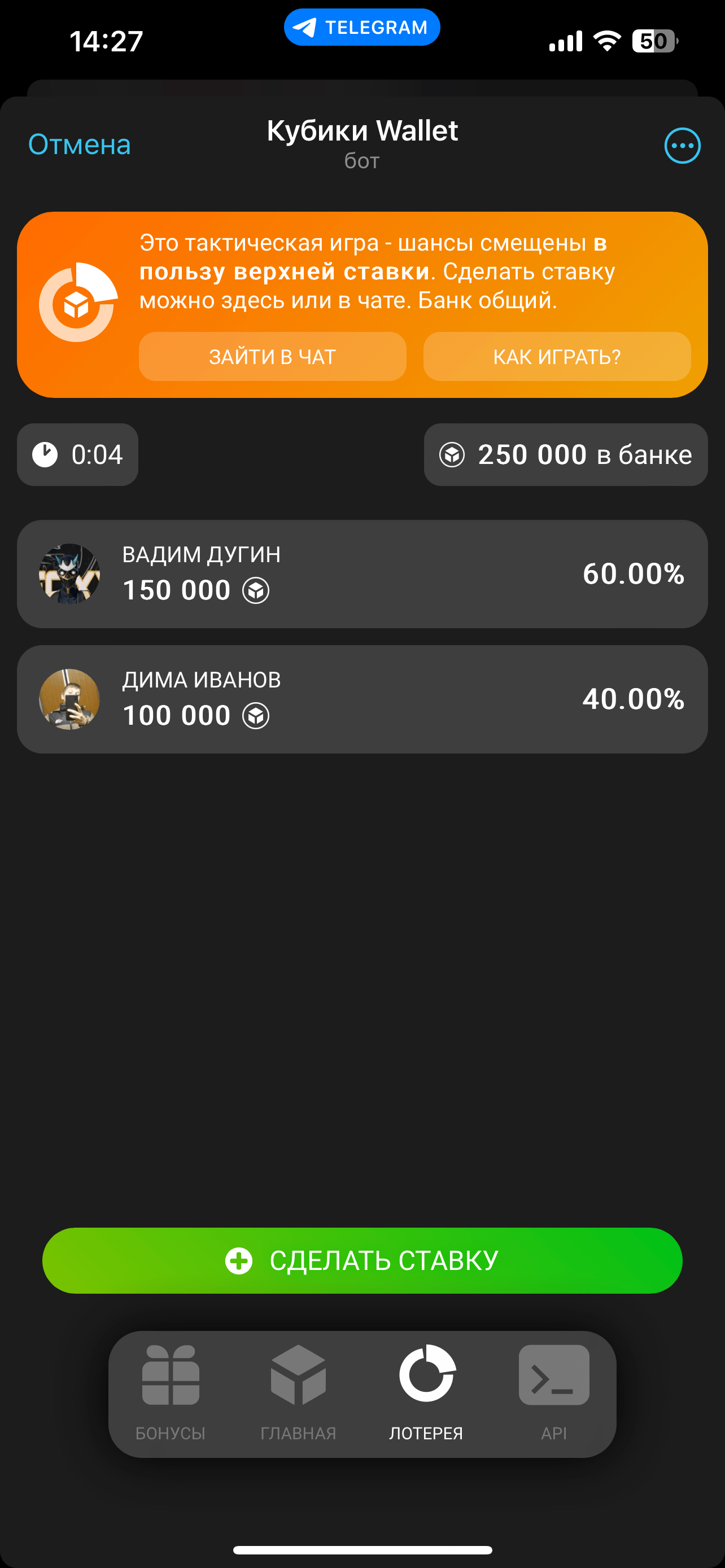
Task: Tap the Главная cube icon
Action: (298, 1374)
